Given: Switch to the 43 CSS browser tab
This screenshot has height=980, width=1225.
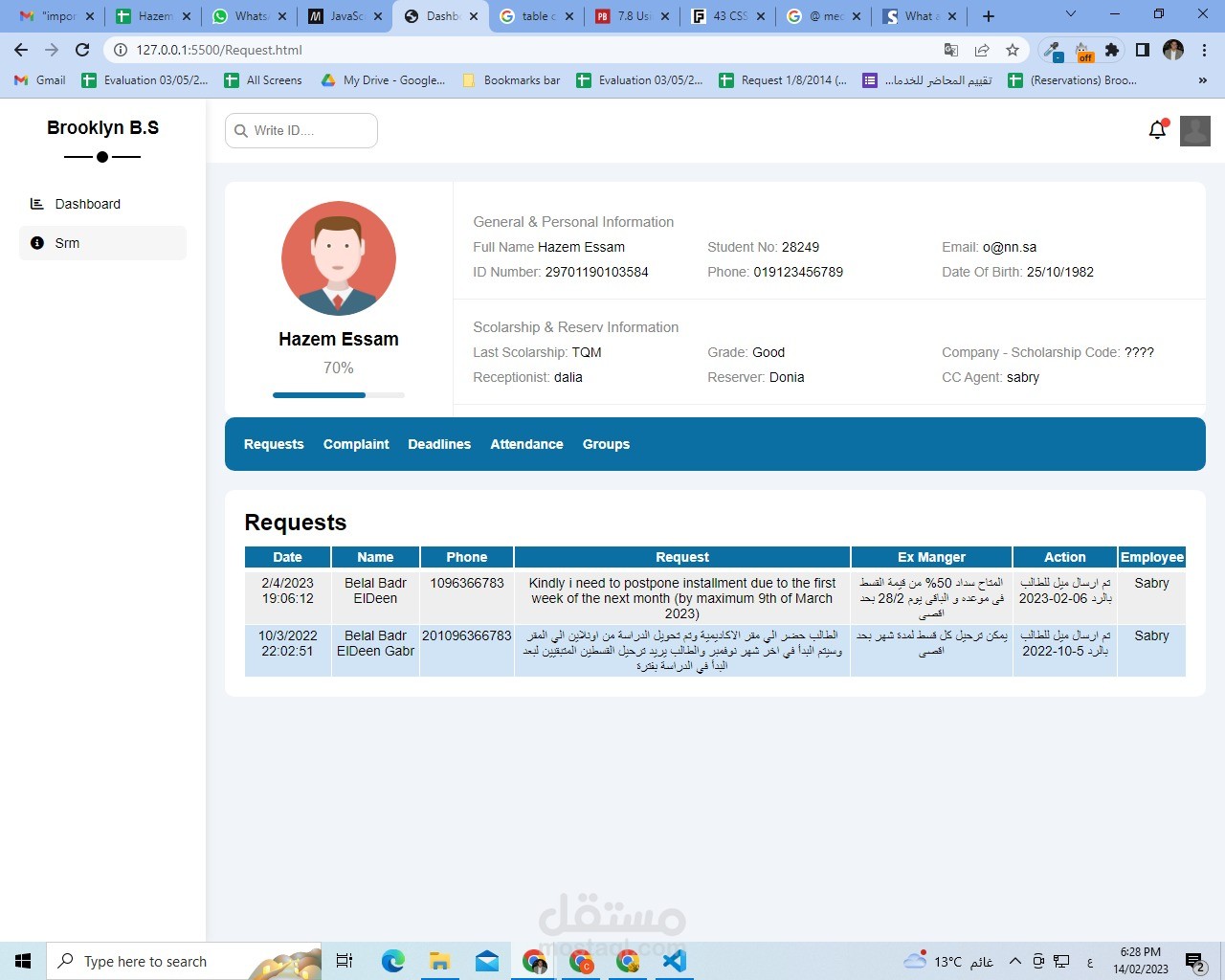Looking at the screenshot, I should [726, 16].
